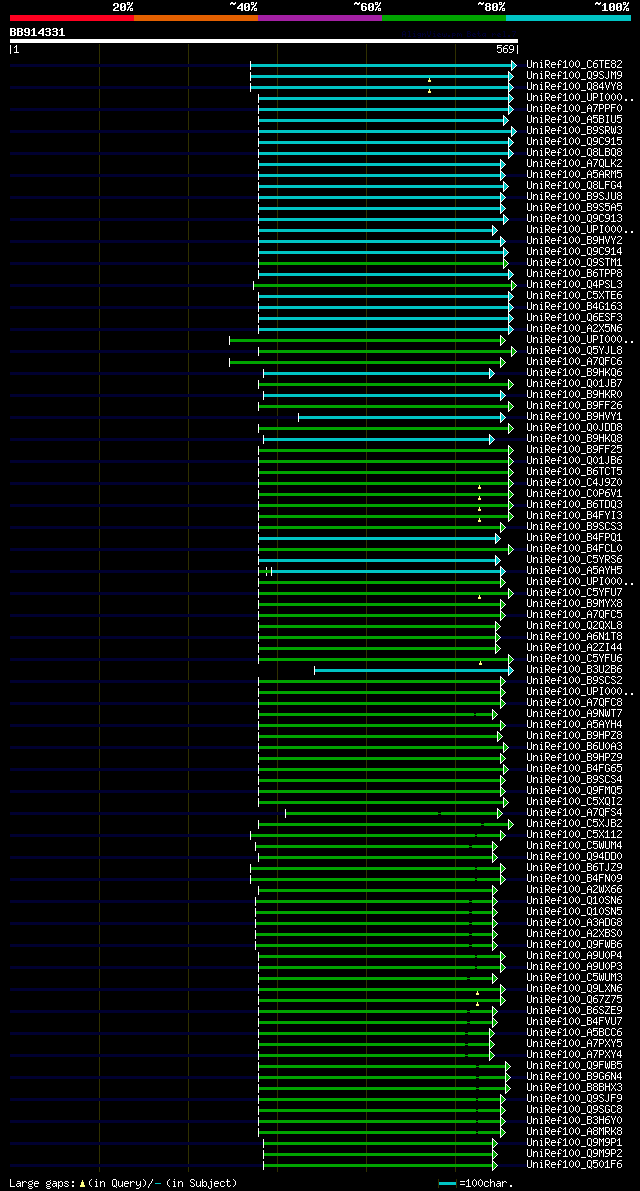Image resolution: width=640 pixels, height=1191 pixels.
Task: Select the UniRef100_A6N1T8 label
Action: point(574,637)
